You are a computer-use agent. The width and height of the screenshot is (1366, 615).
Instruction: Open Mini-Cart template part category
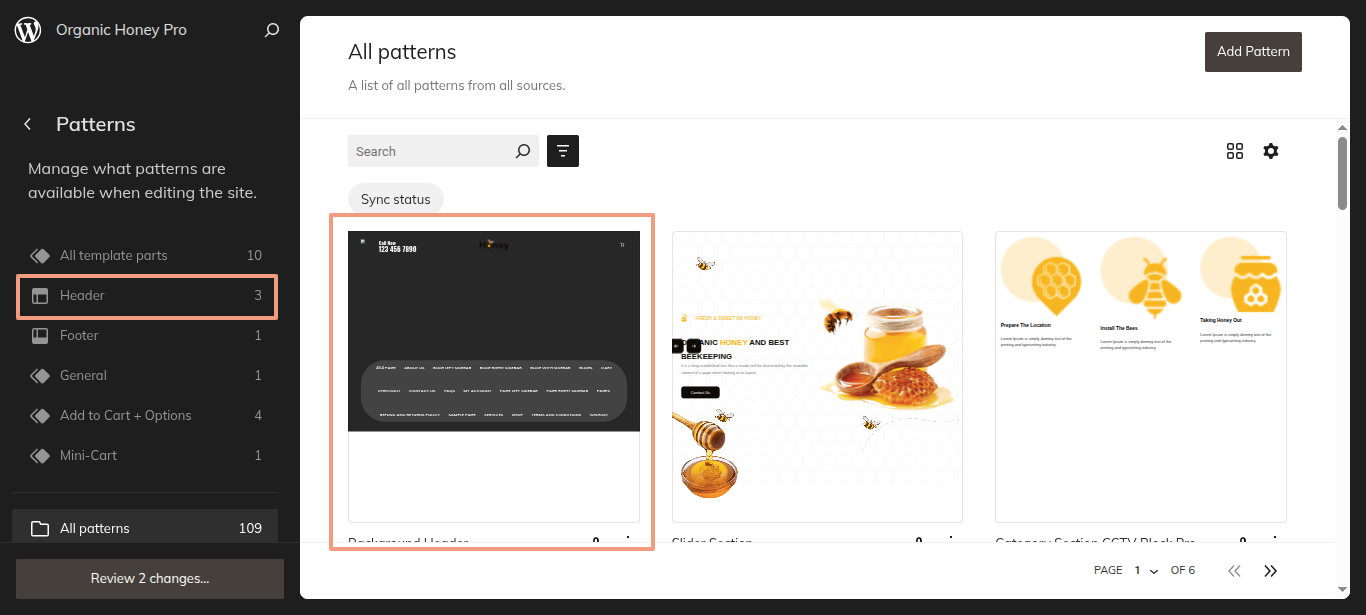point(147,456)
